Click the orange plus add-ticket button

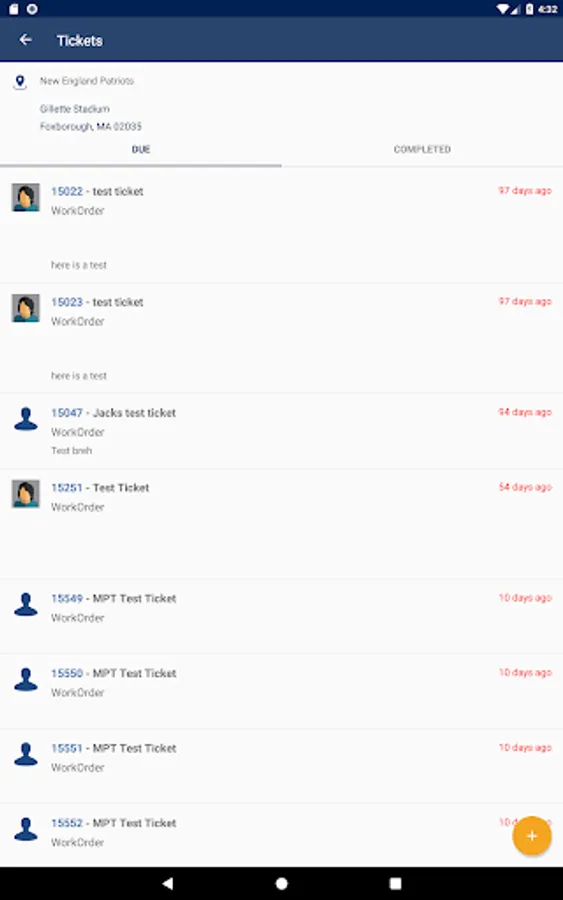[x=532, y=836]
